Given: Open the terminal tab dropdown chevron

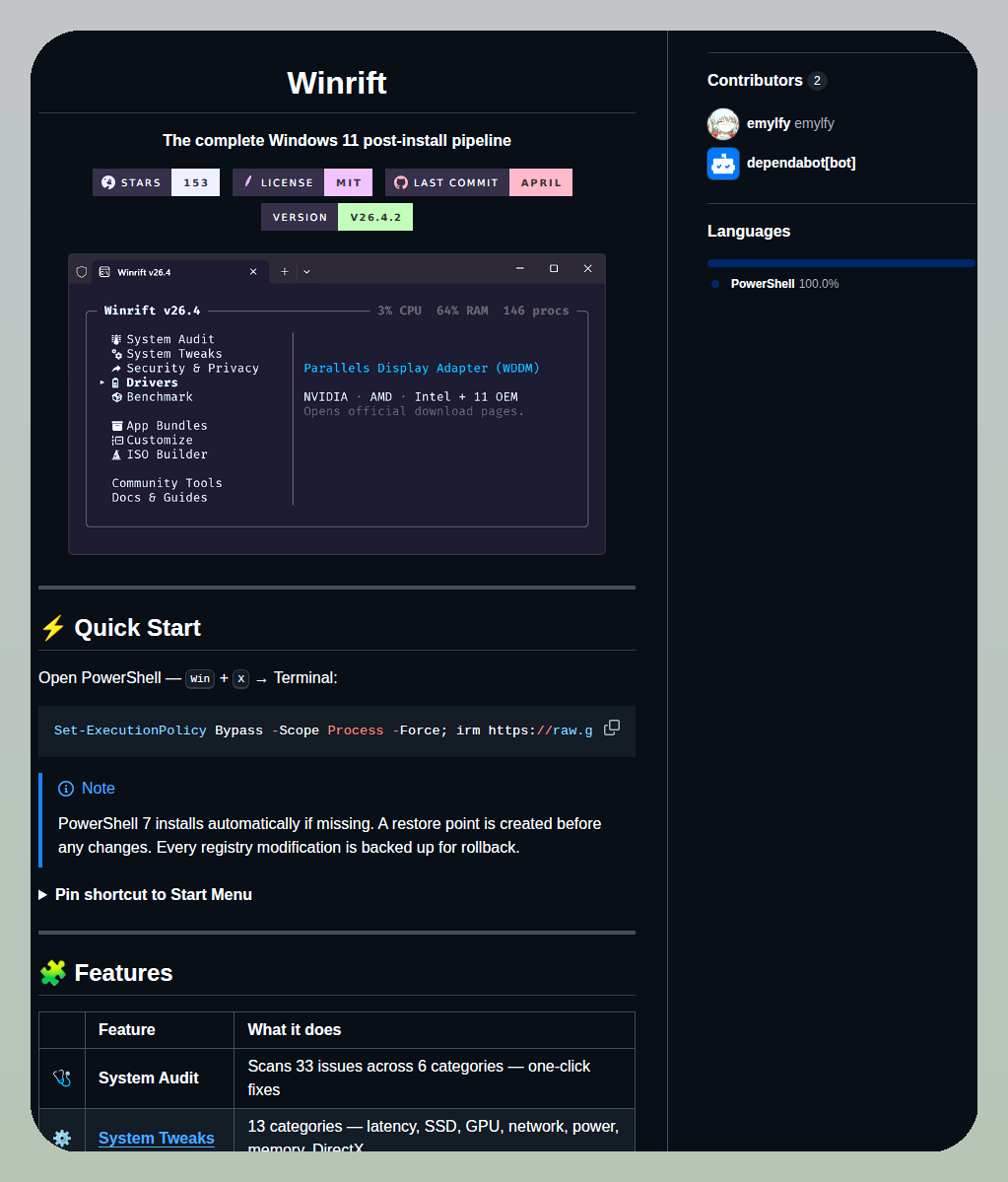Looking at the screenshot, I should 306,272.
